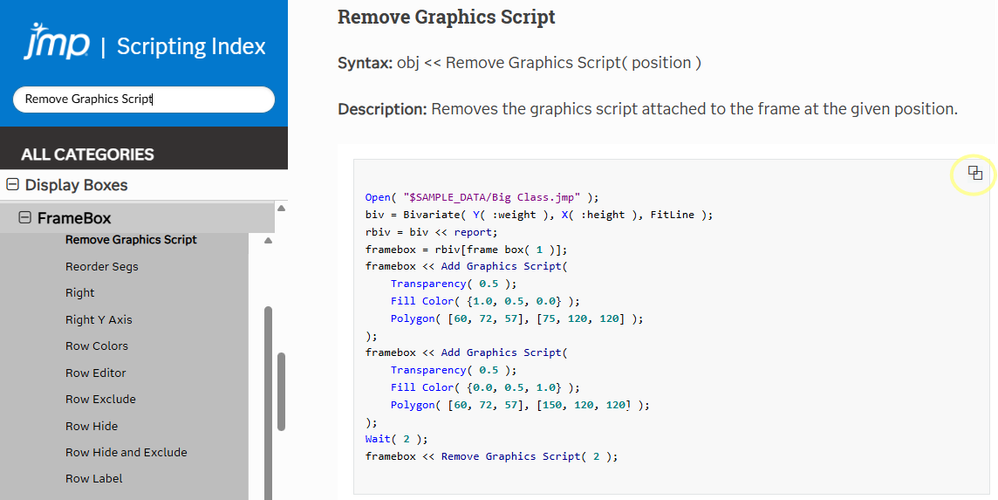Open the Row Editor entry
The width and height of the screenshot is (998, 500).
96,373
